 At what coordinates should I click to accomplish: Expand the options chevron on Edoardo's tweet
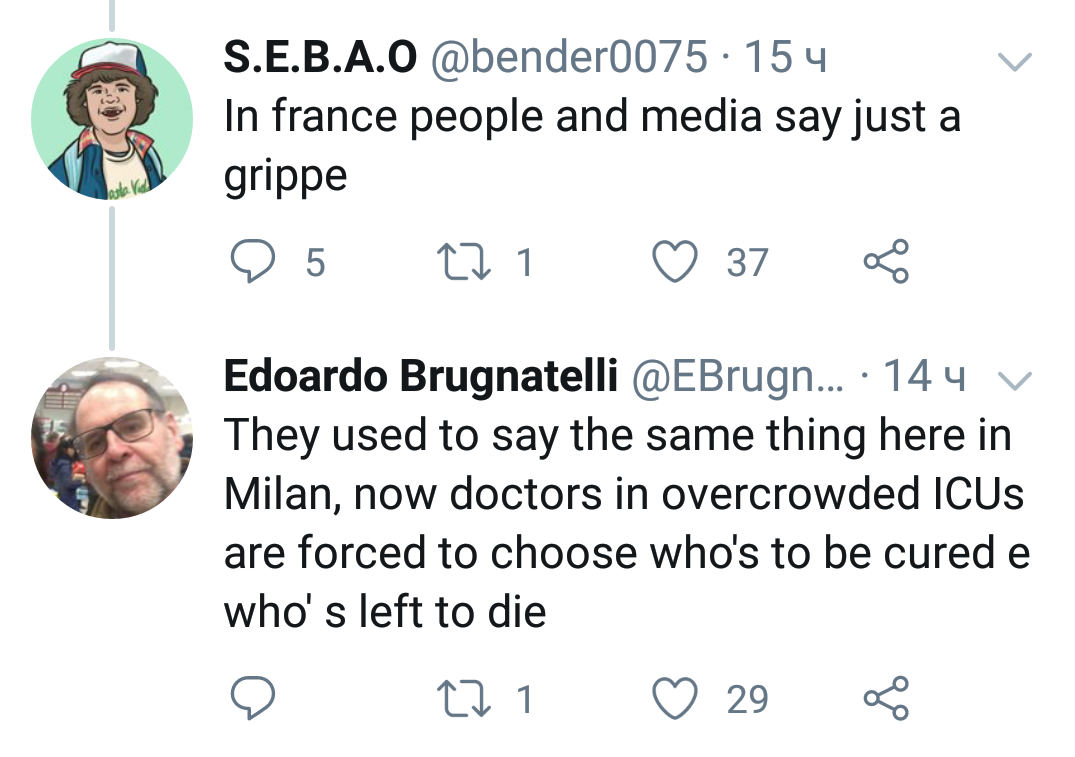click(x=1015, y=378)
